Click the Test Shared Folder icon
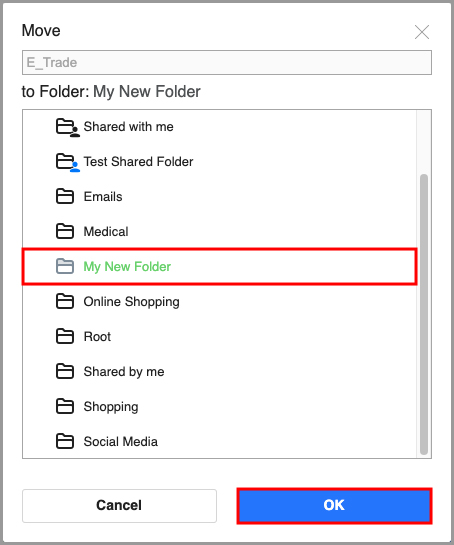454x545 pixels. [x=67, y=162]
